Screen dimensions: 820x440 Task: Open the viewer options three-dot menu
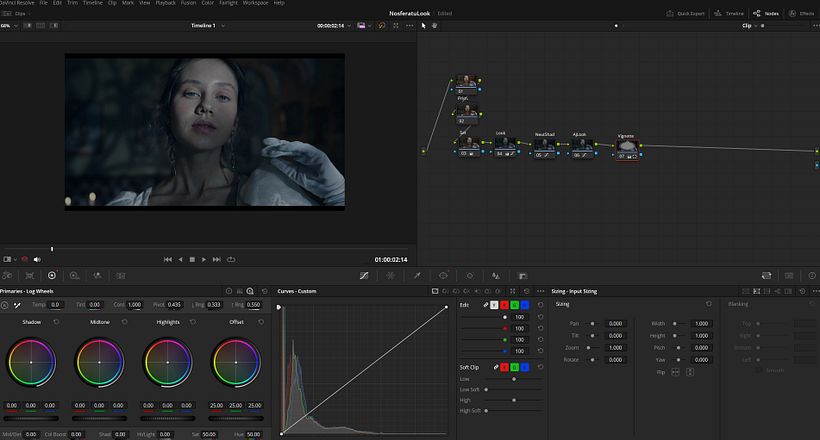point(409,25)
